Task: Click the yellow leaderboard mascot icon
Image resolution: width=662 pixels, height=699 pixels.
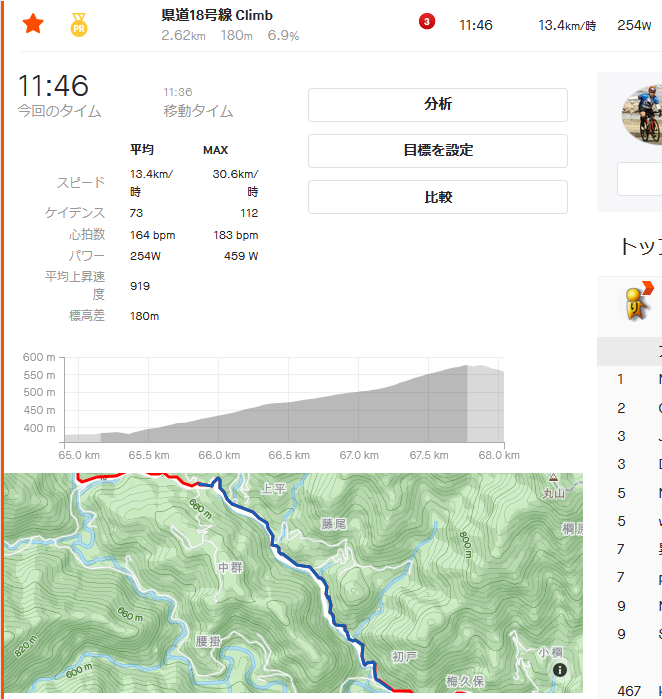Action: [638, 301]
